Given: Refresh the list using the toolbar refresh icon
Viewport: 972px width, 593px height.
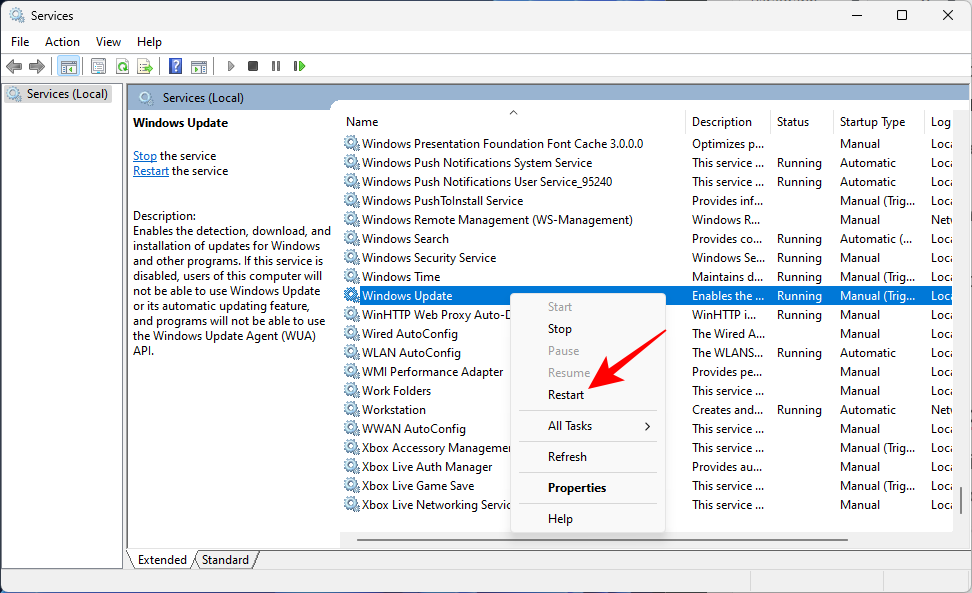Looking at the screenshot, I should tap(123, 66).
